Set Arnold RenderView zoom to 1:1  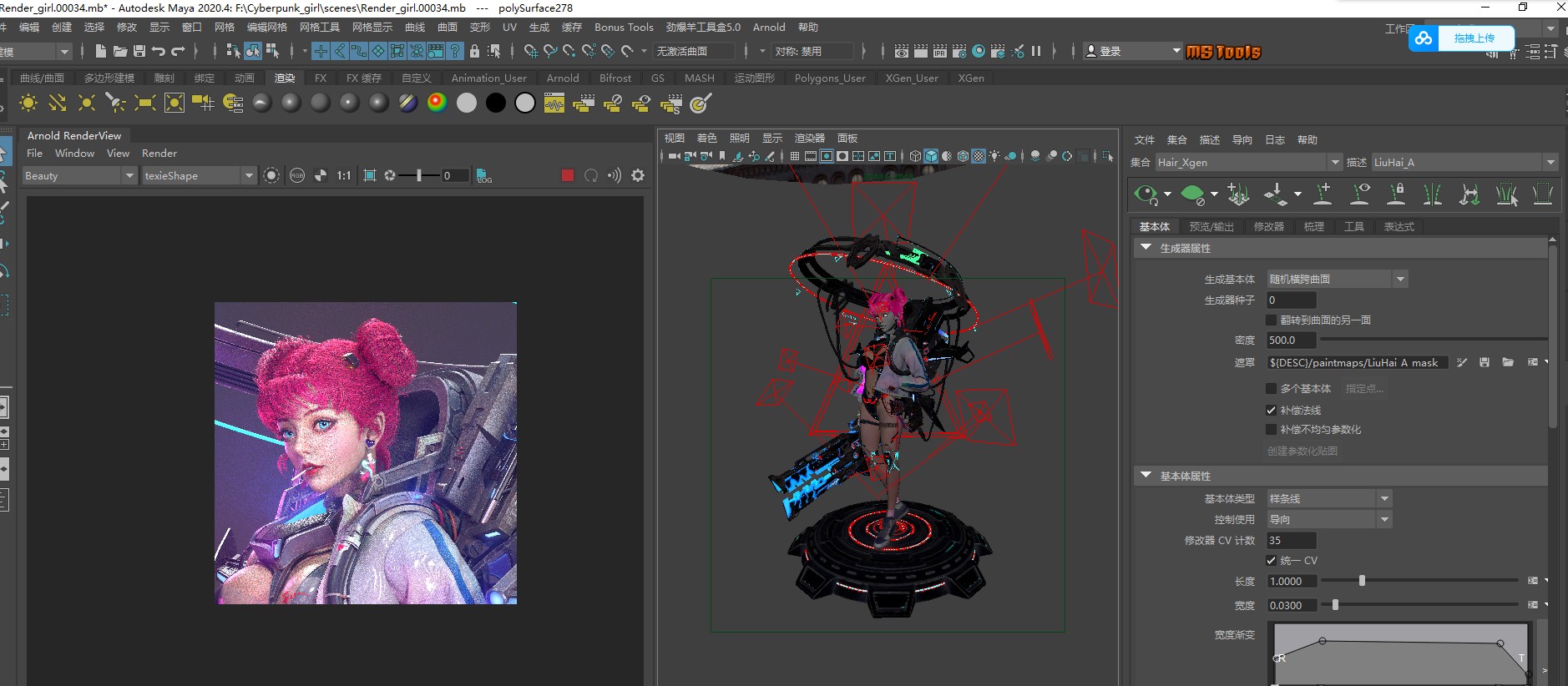click(x=344, y=175)
